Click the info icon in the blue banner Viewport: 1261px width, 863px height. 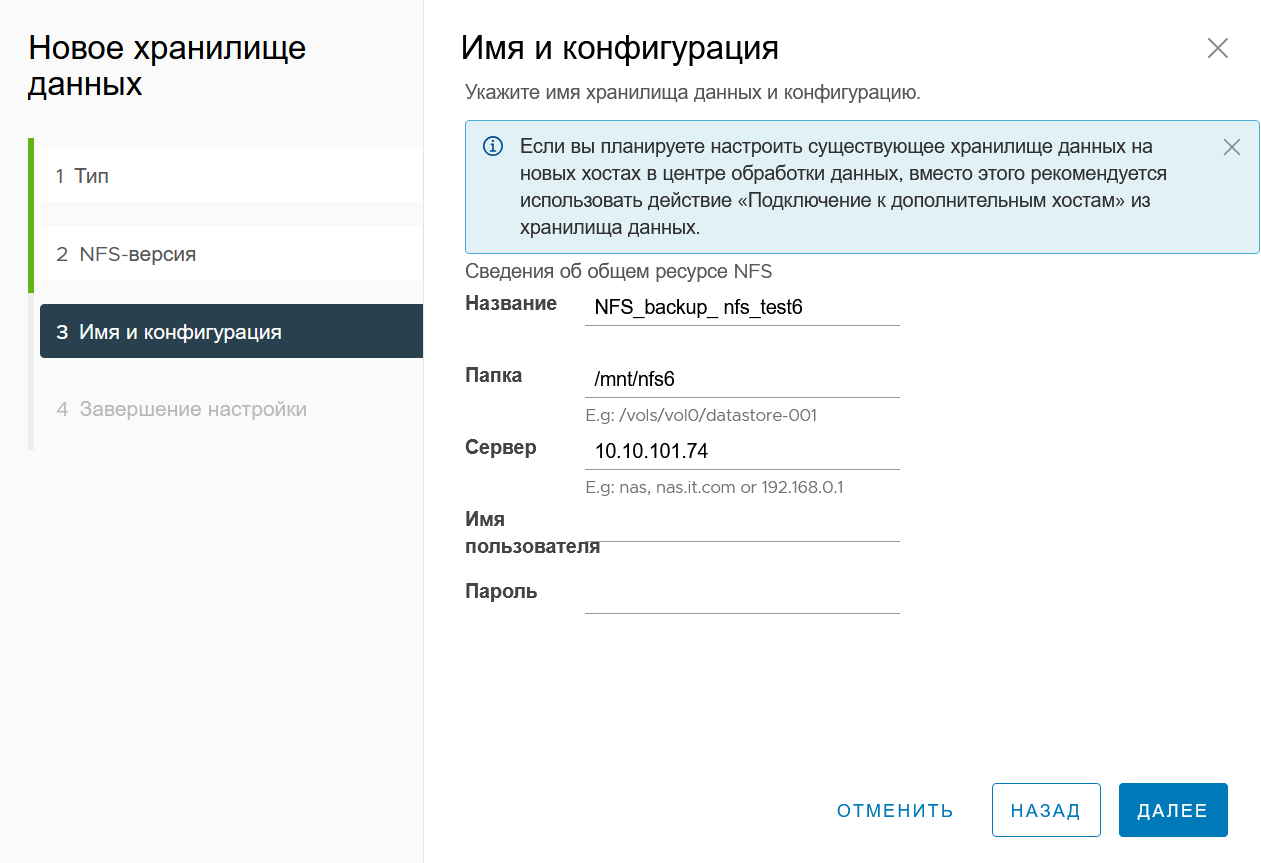pyautogui.click(x=493, y=147)
